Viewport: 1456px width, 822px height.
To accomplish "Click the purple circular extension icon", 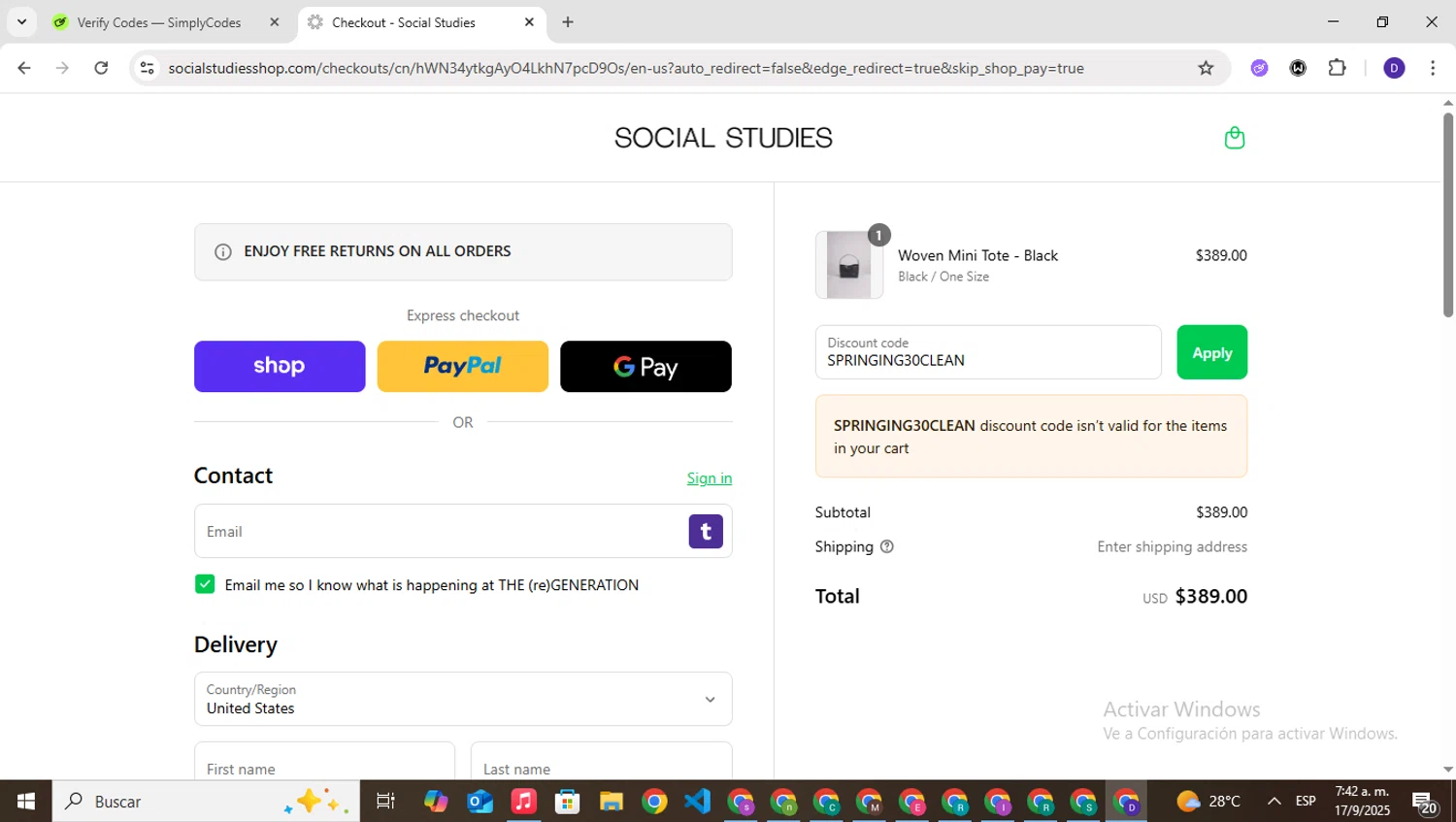I will [x=1259, y=68].
